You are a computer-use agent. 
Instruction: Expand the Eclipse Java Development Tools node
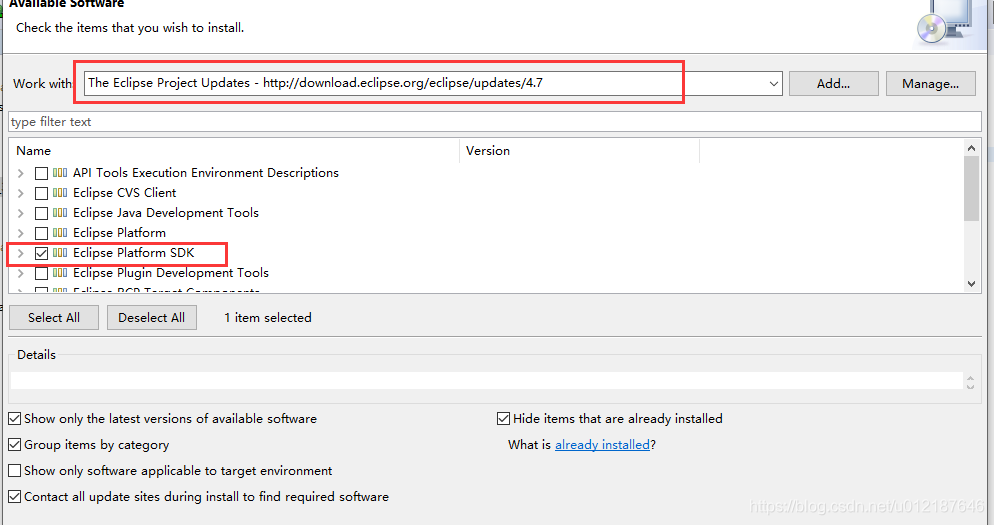(x=21, y=213)
